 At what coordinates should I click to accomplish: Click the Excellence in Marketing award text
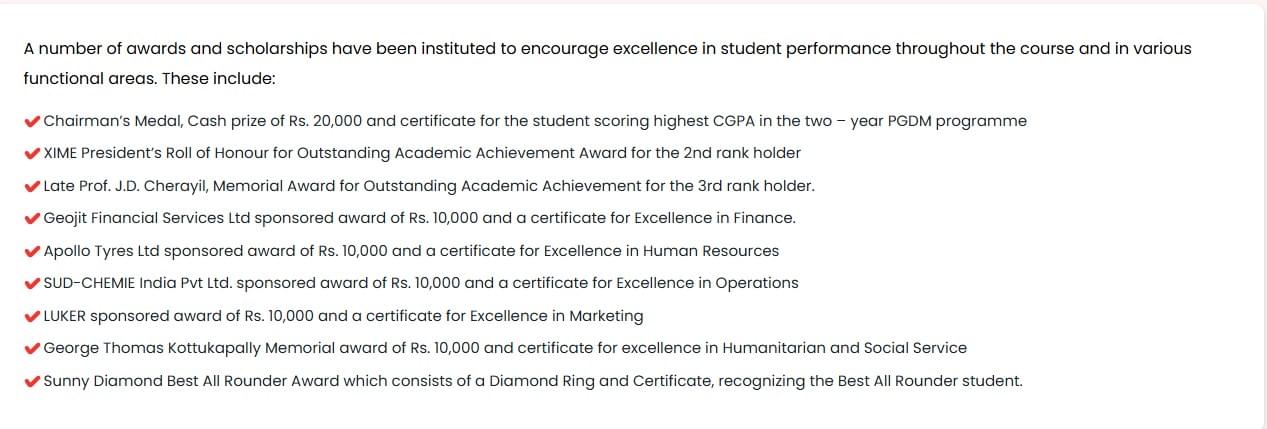343,316
